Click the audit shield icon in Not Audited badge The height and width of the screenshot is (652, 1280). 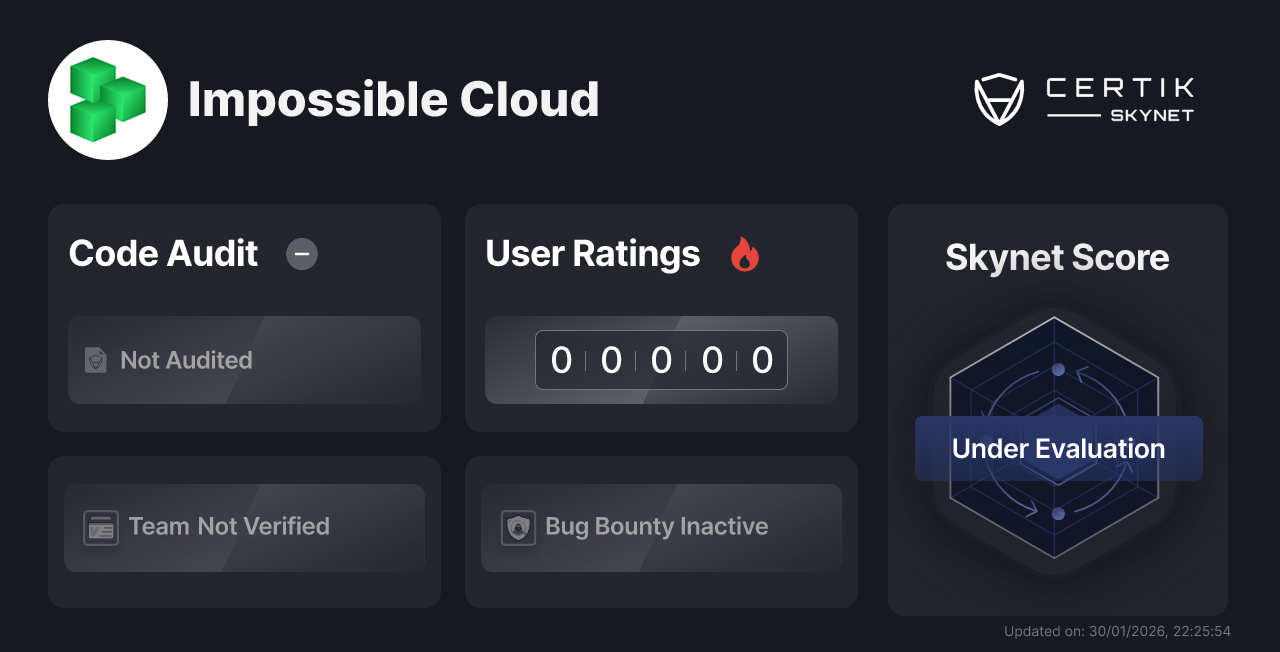click(x=96, y=360)
